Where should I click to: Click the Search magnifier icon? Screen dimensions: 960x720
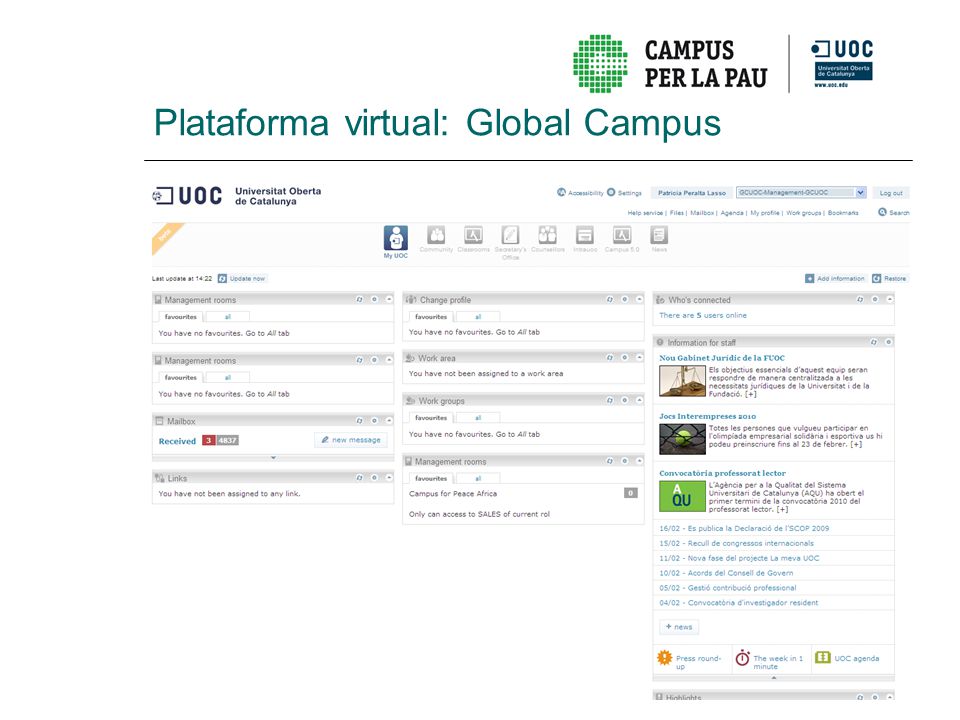882,212
